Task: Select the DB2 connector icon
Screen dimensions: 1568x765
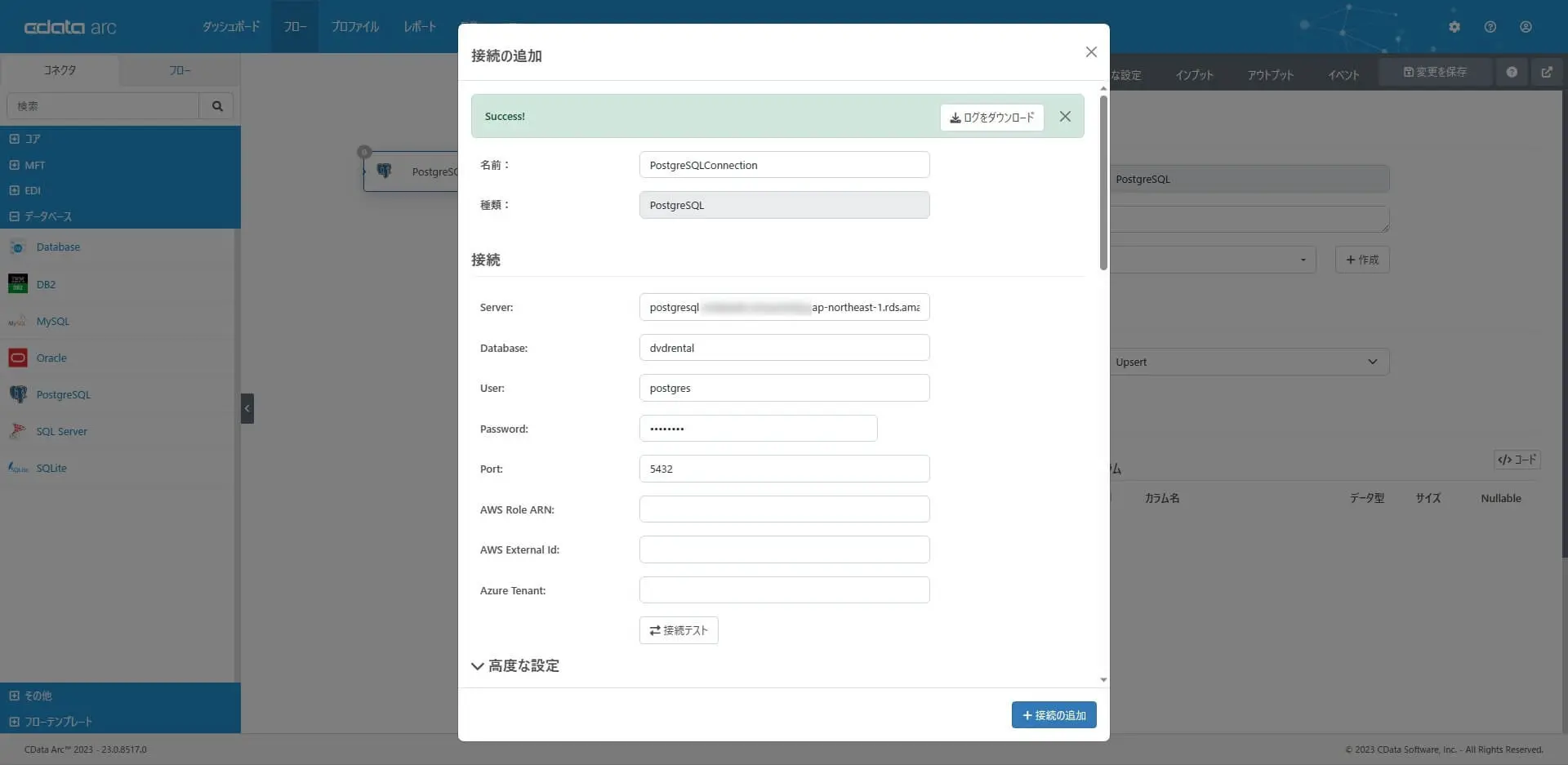Action: (x=18, y=284)
